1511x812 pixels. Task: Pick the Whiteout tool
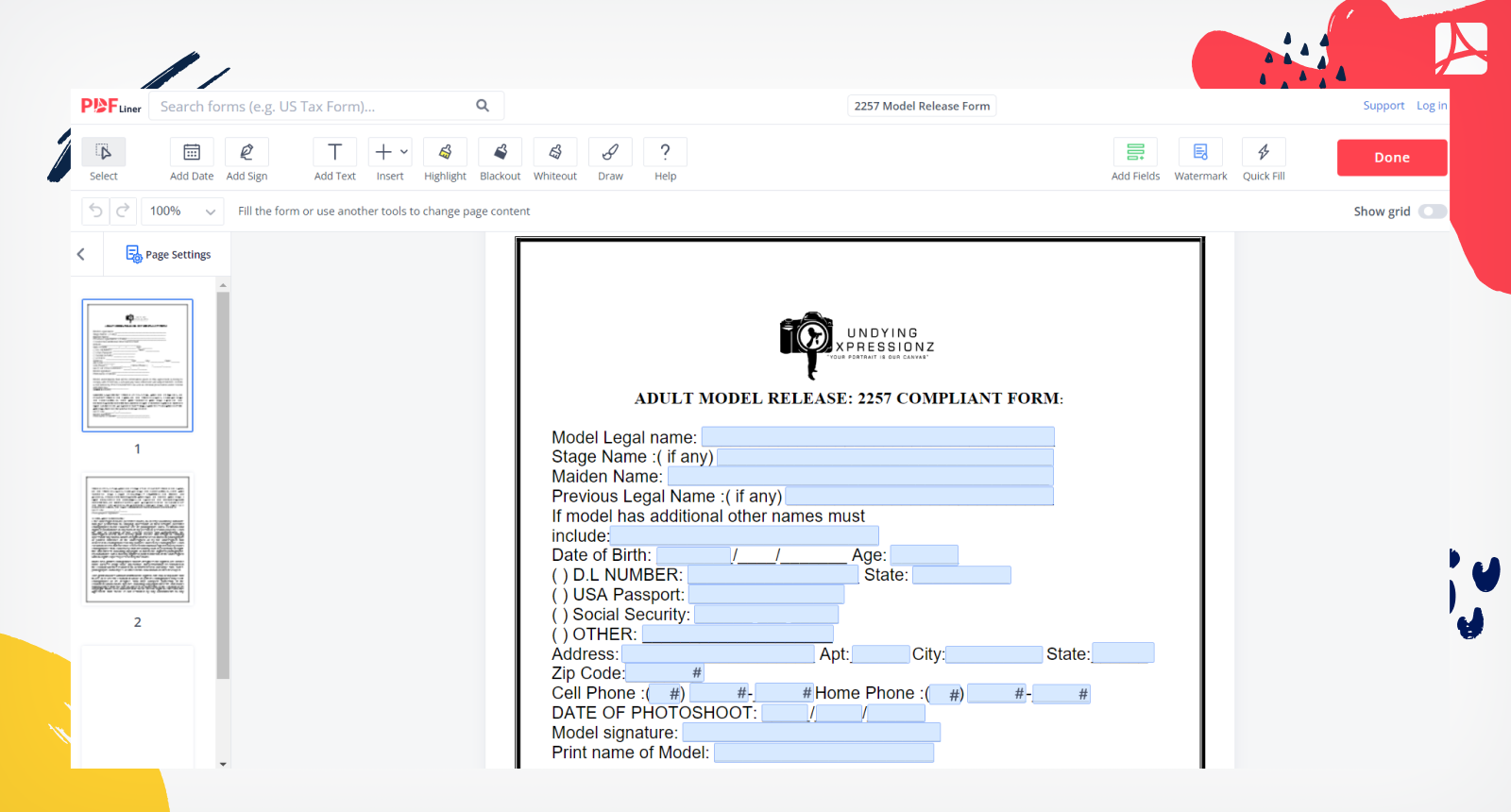(555, 153)
